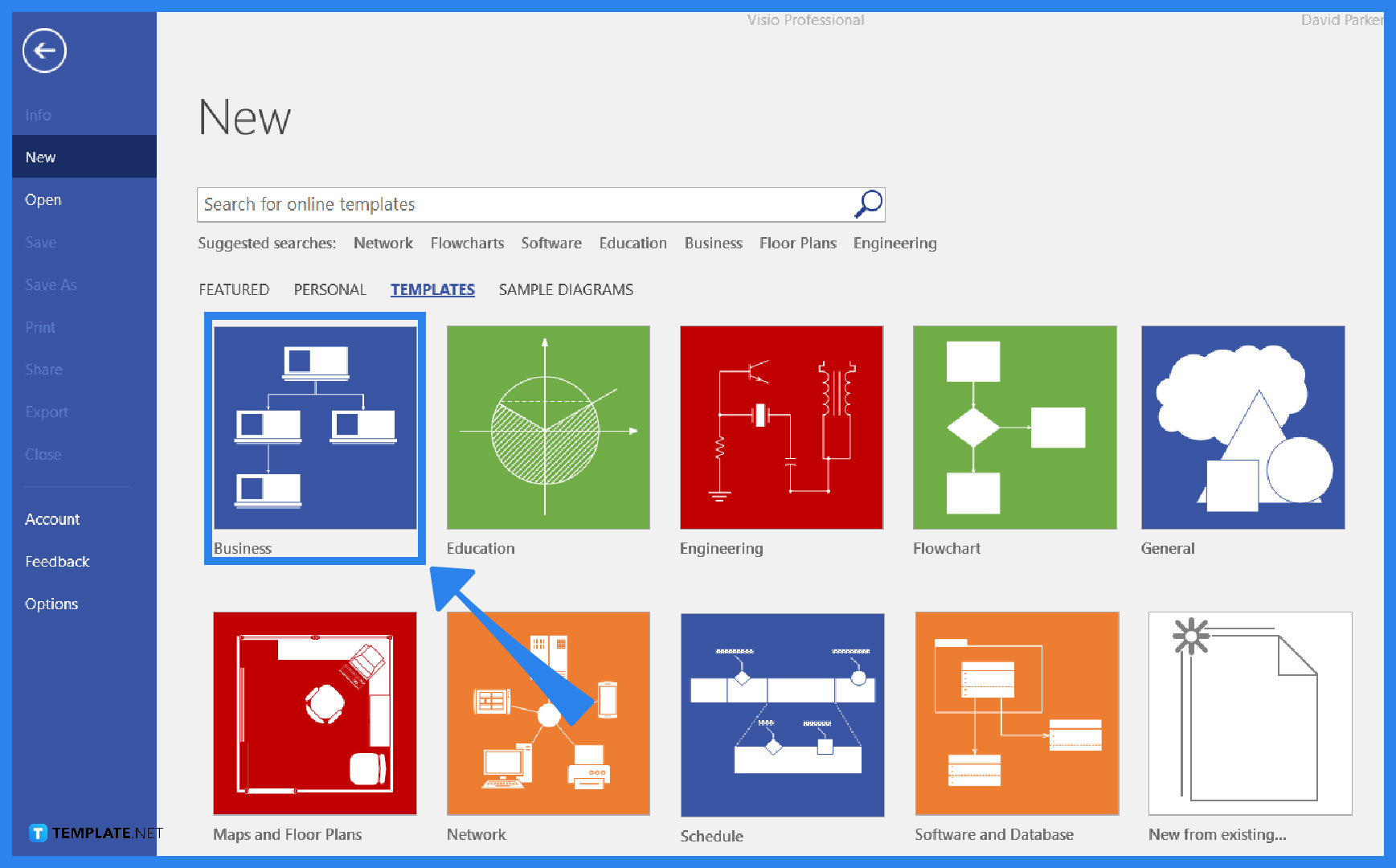Open the Print section in the sidebar
Screen dimensions: 1396x868
40,327
